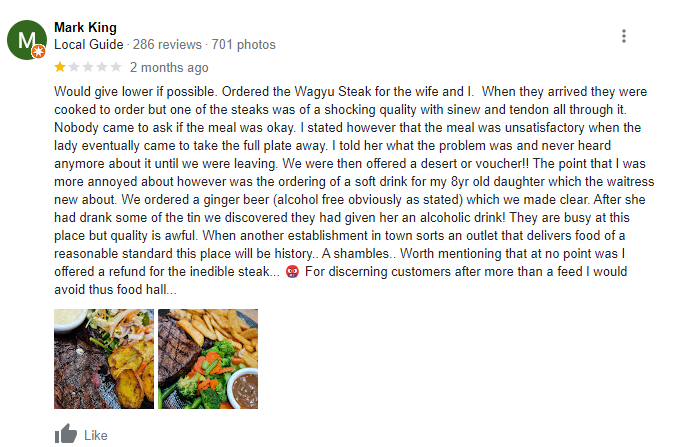Click the empty second rating star

(x=74, y=67)
